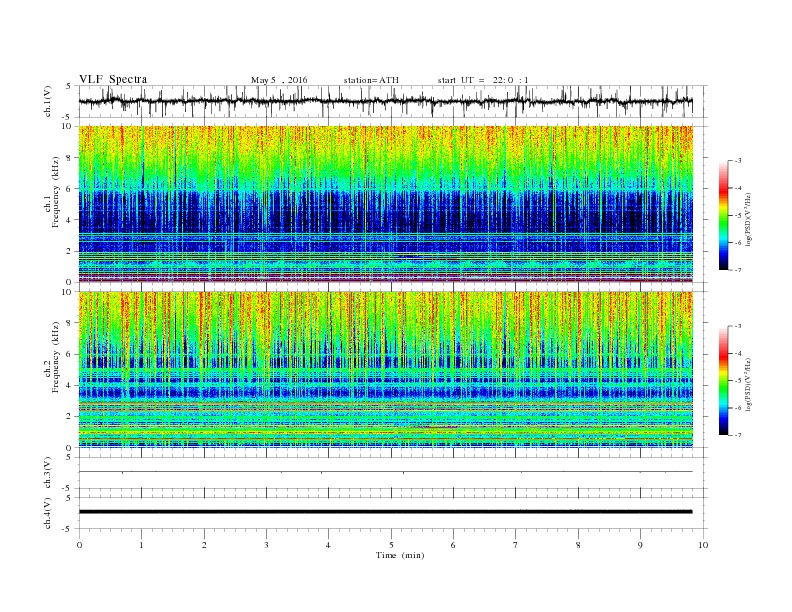Click the "8" kHz tick of ch.1 spectrogram

69,158
